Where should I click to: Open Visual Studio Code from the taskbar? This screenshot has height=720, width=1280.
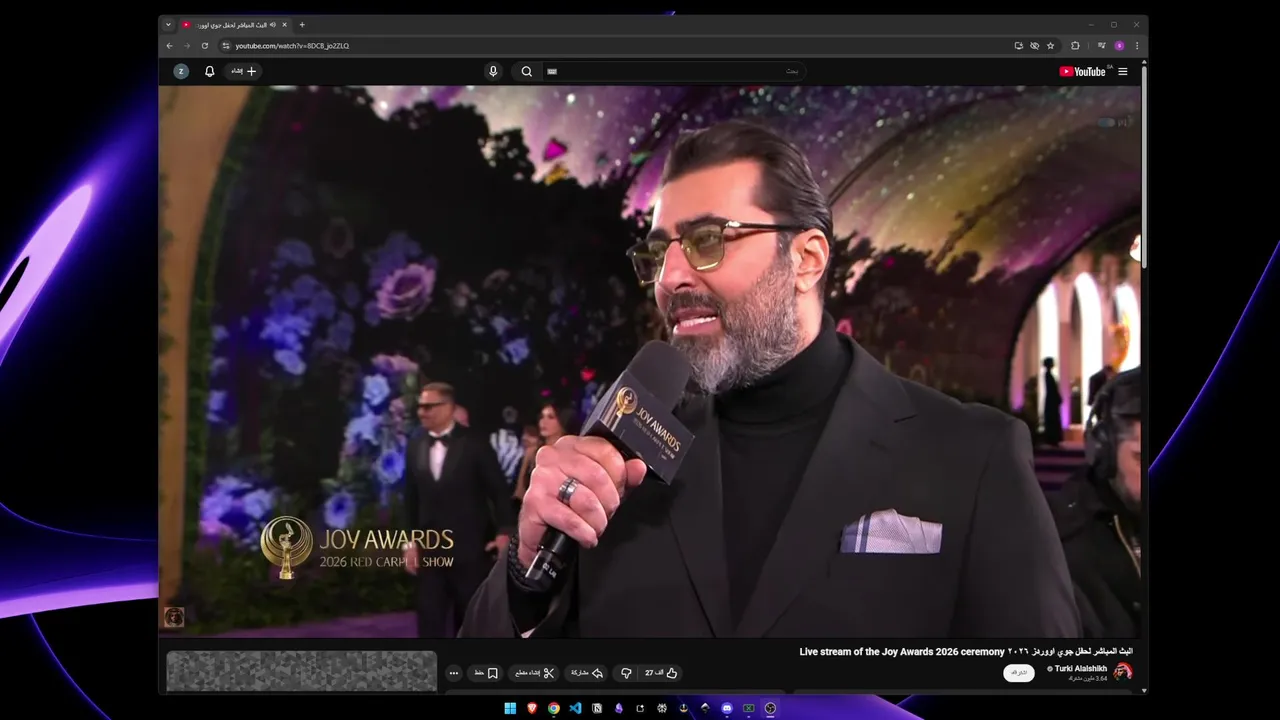tap(575, 708)
